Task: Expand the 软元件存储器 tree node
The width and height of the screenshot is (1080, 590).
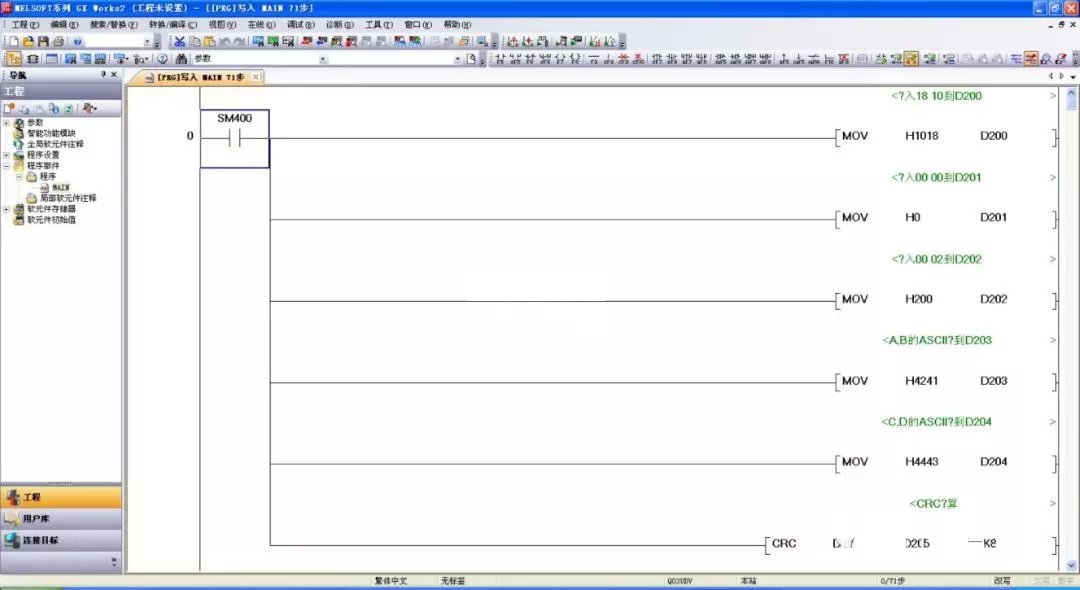Action: [x=6, y=209]
